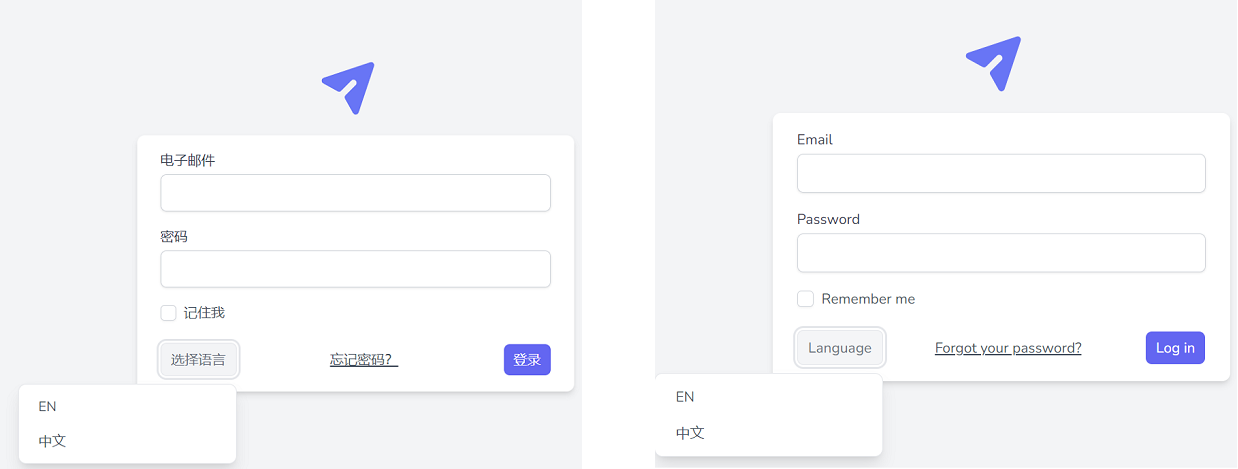
Task: Click the Log in button
Action: click(x=1175, y=348)
